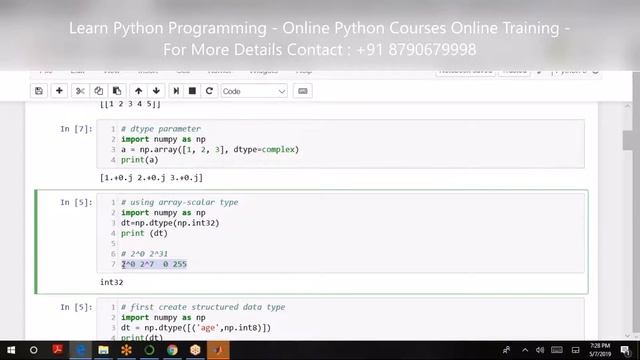Move the selected cell up
The height and width of the screenshot is (360, 640).
(x=138, y=91)
